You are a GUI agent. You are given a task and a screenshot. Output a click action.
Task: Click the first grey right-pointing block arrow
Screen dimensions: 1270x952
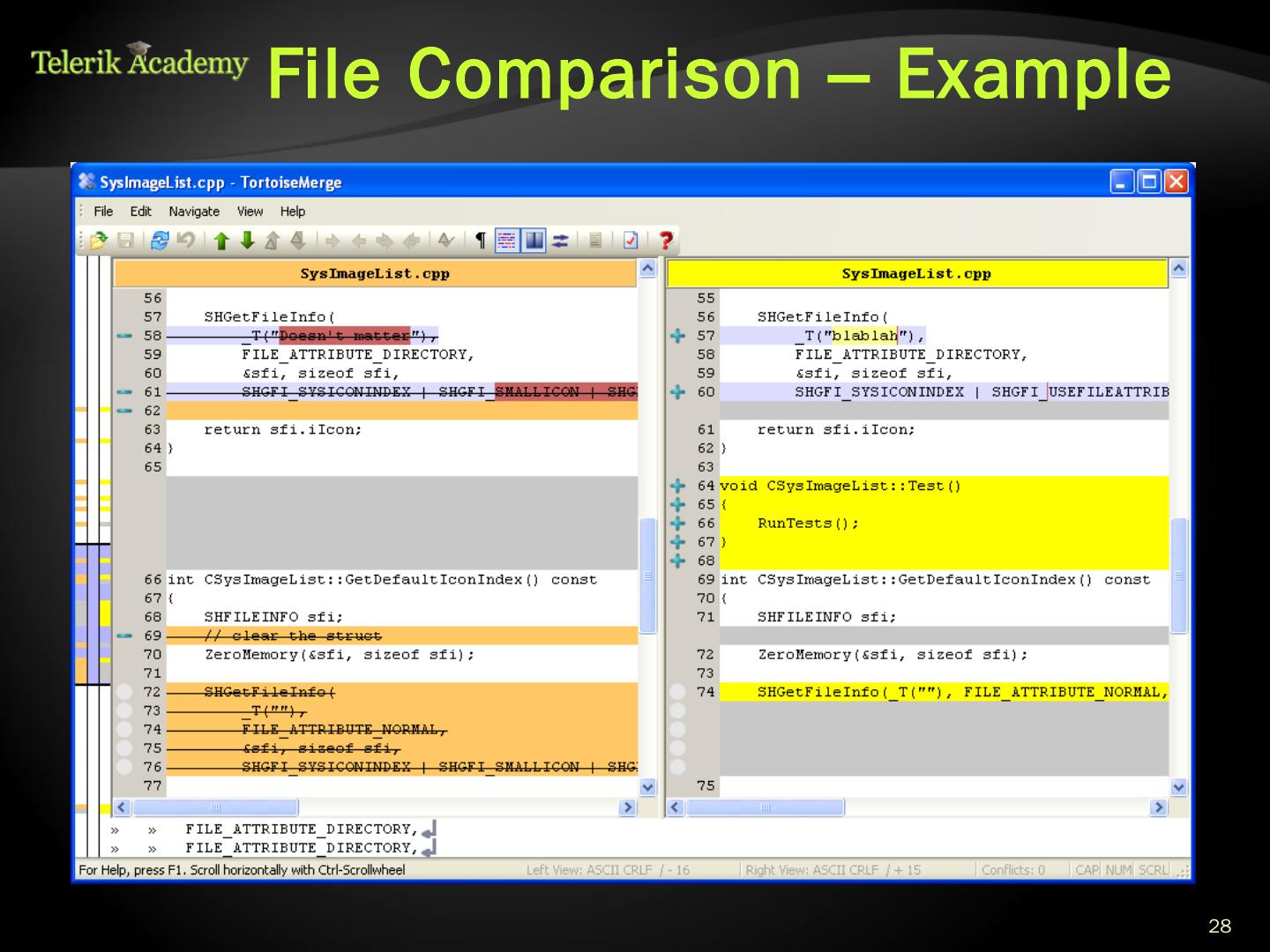332,241
